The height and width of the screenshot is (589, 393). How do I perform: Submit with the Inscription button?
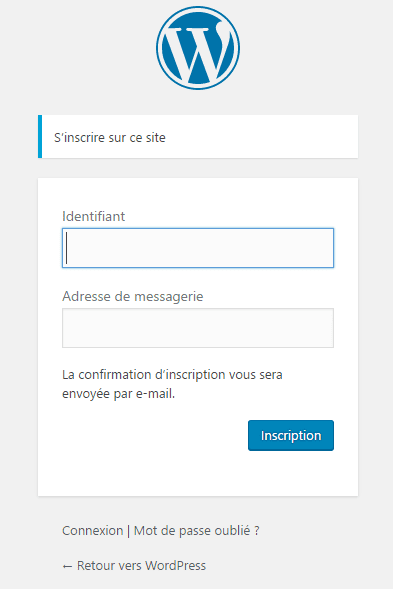pos(291,435)
